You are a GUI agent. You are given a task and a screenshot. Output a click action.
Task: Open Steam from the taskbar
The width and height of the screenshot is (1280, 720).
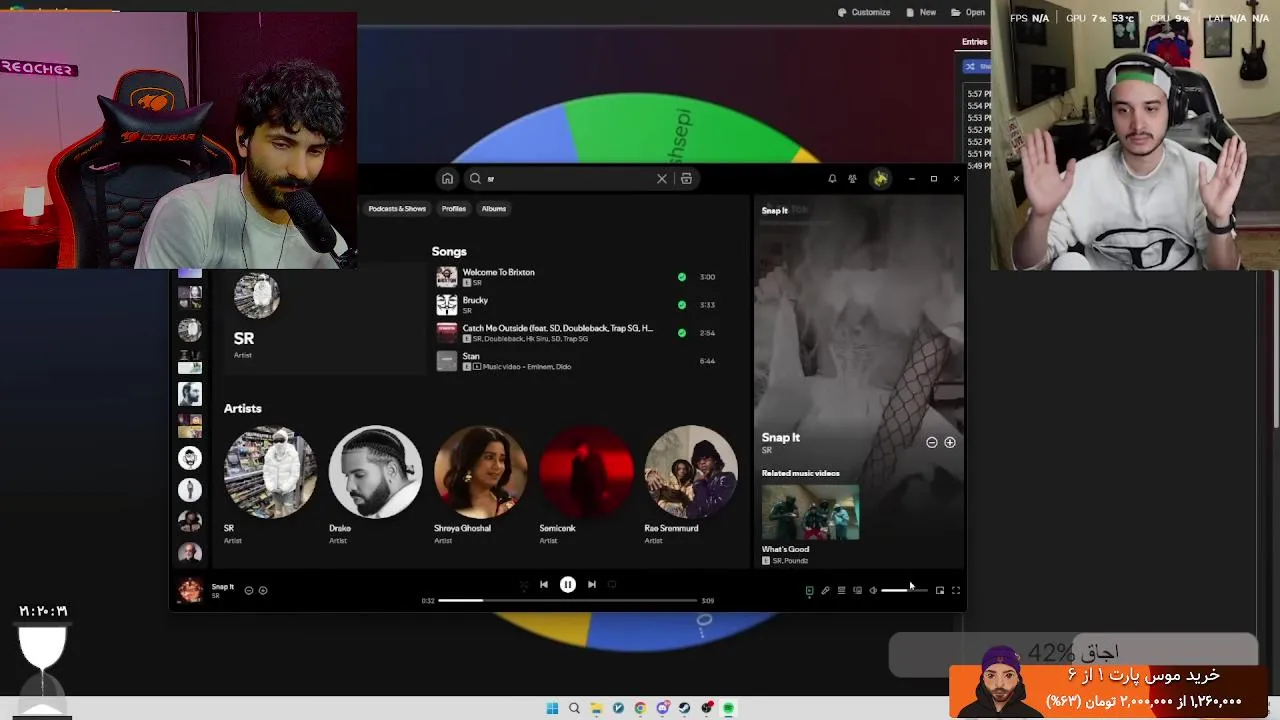click(684, 708)
